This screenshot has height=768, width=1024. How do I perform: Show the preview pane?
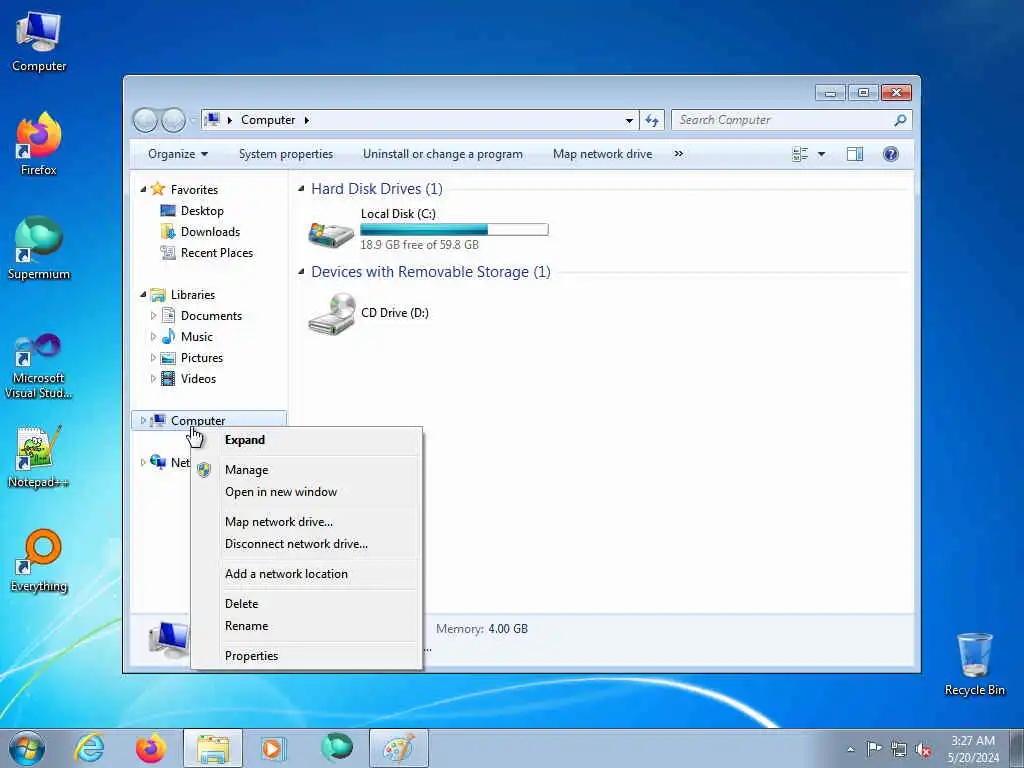click(855, 154)
